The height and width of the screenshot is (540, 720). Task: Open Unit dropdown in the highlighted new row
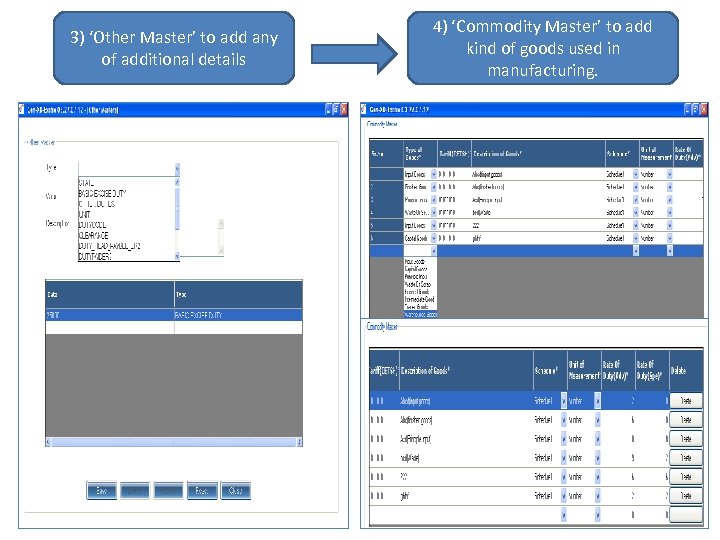tap(669, 251)
